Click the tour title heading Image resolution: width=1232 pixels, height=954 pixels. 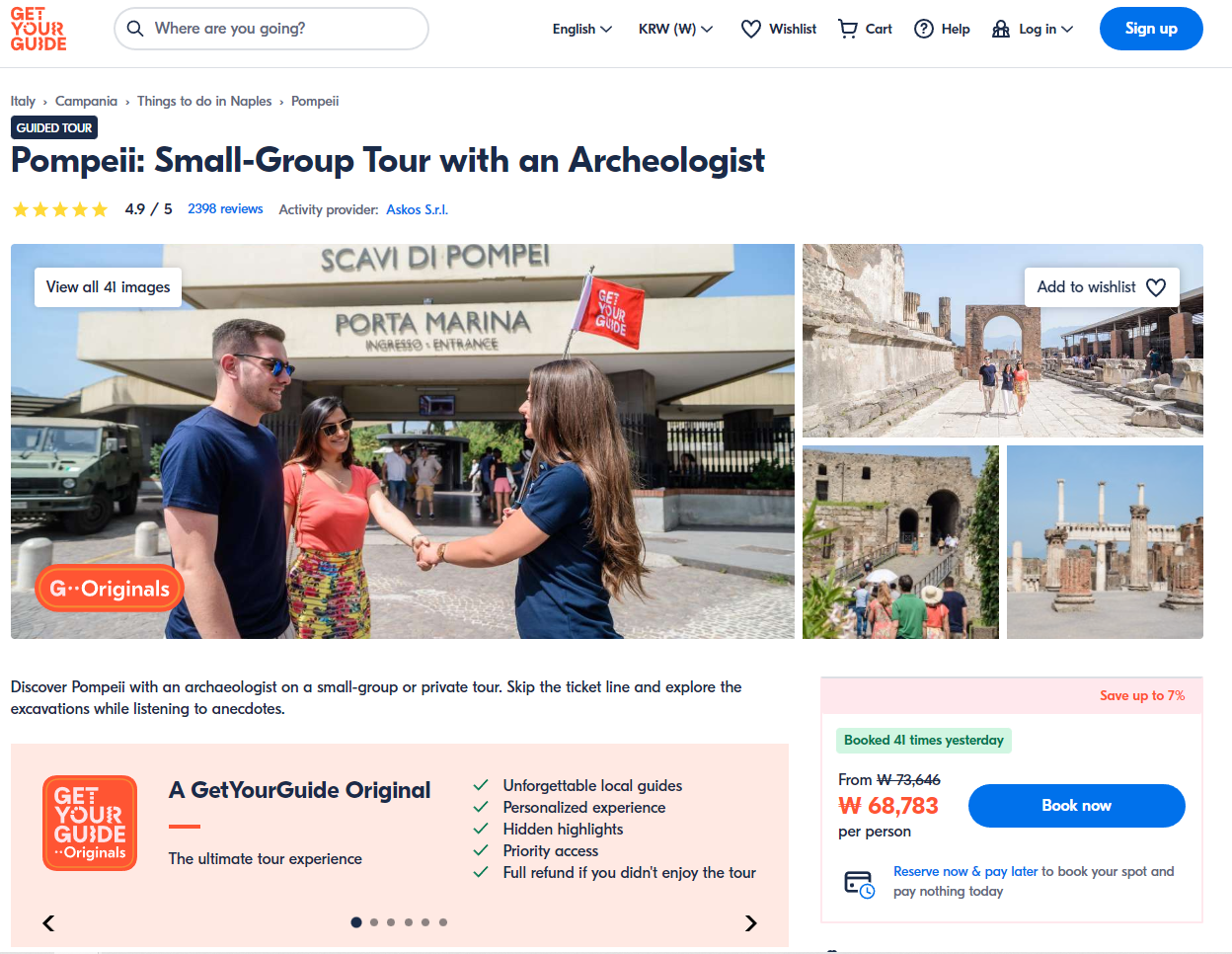point(388,160)
